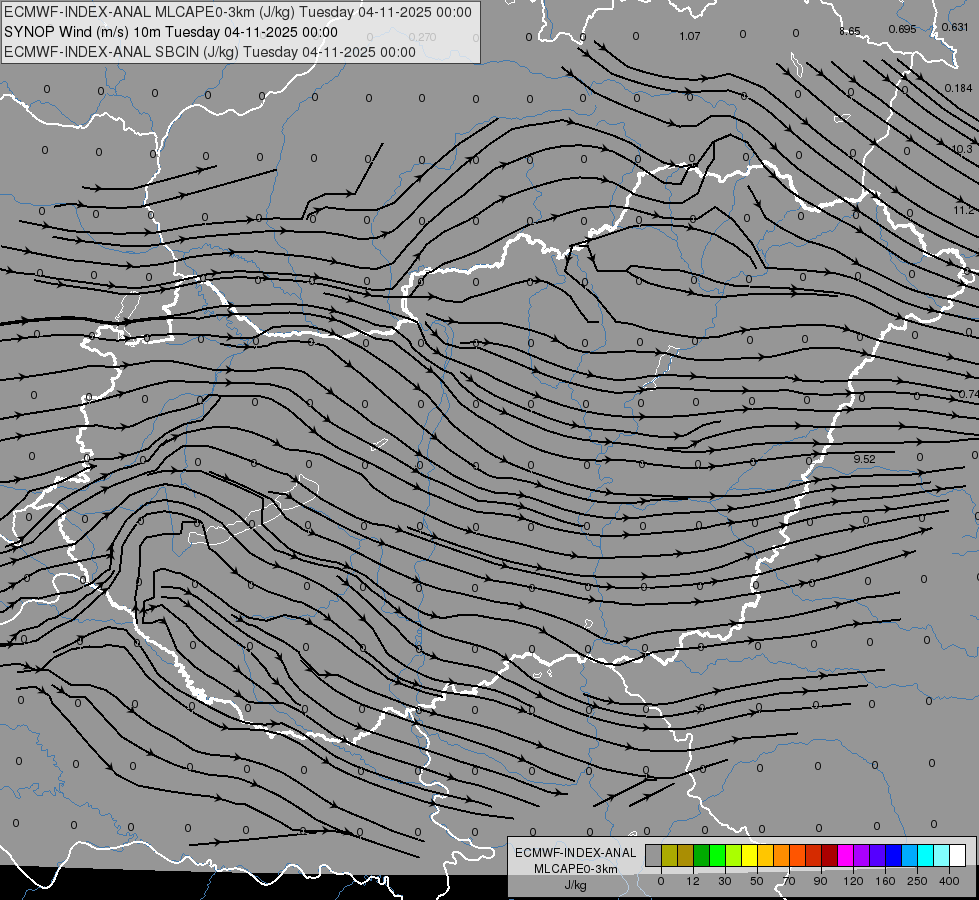Click the 8.65 value on the map
979x900 pixels.
pos(850,31)
